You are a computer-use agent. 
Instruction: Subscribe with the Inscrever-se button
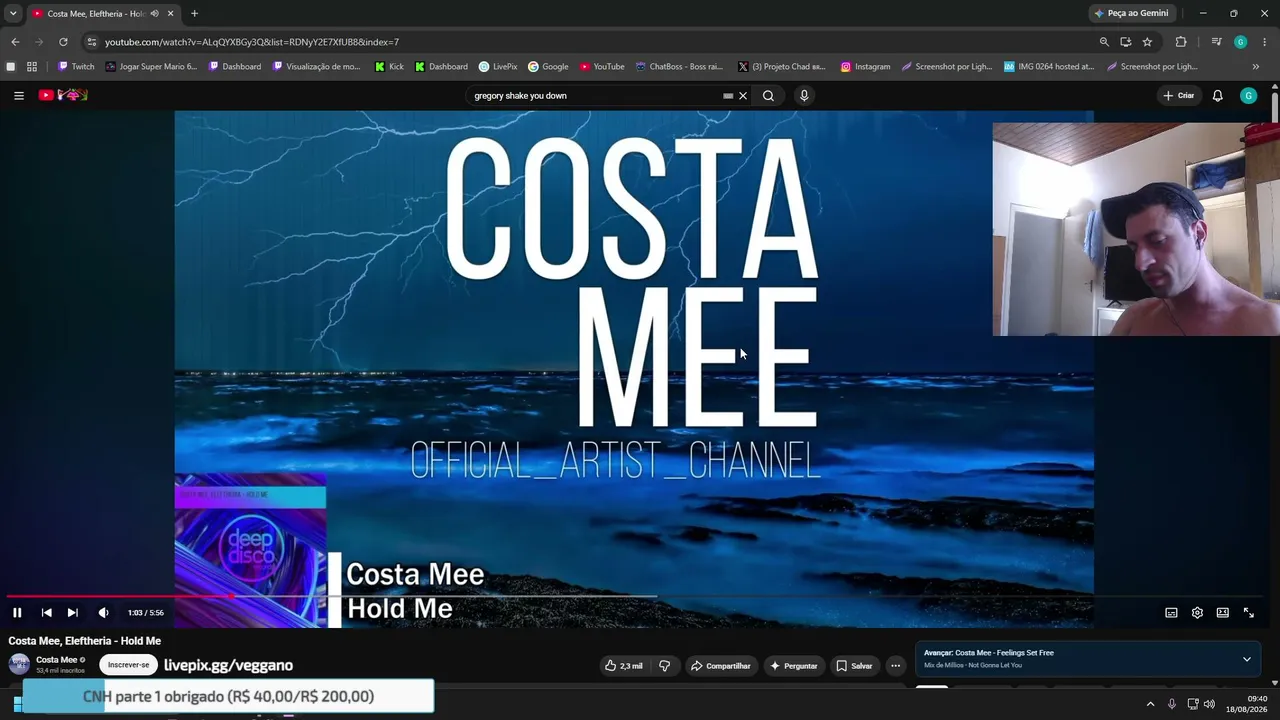click(x=128, y=665)
